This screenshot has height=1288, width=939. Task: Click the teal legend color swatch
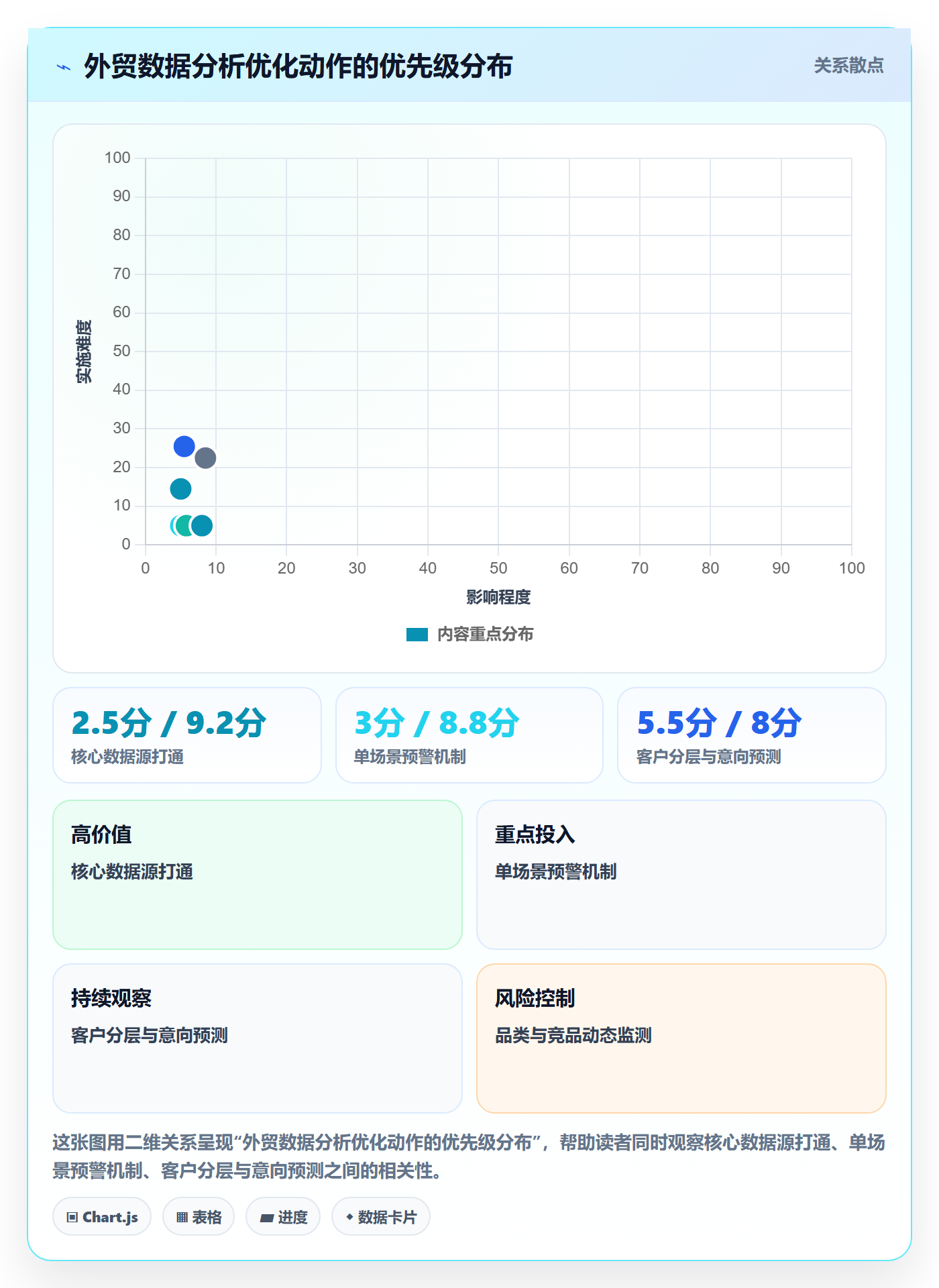[x=417, y=635]
